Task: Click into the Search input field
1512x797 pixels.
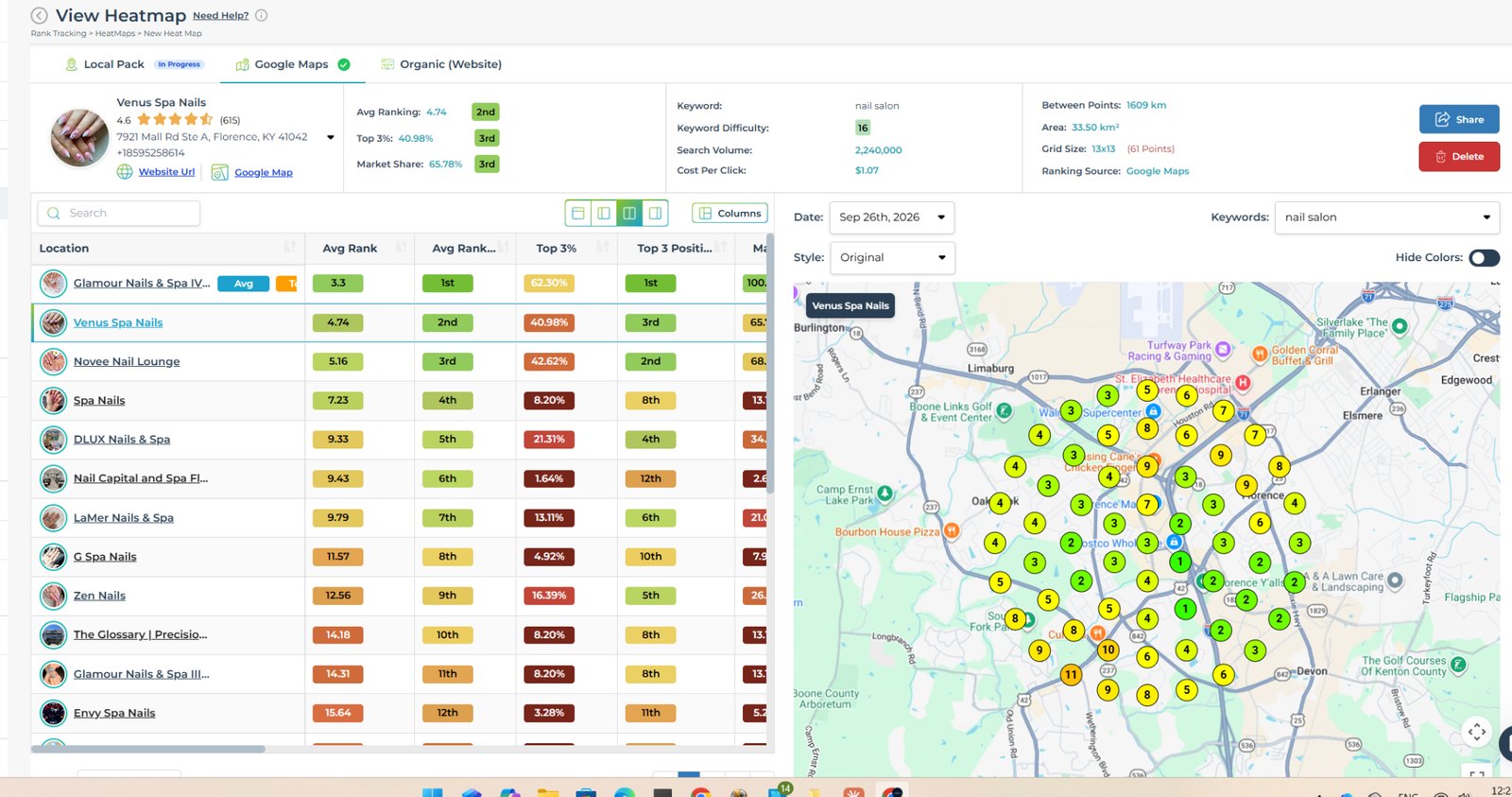Action: point(119,214)
